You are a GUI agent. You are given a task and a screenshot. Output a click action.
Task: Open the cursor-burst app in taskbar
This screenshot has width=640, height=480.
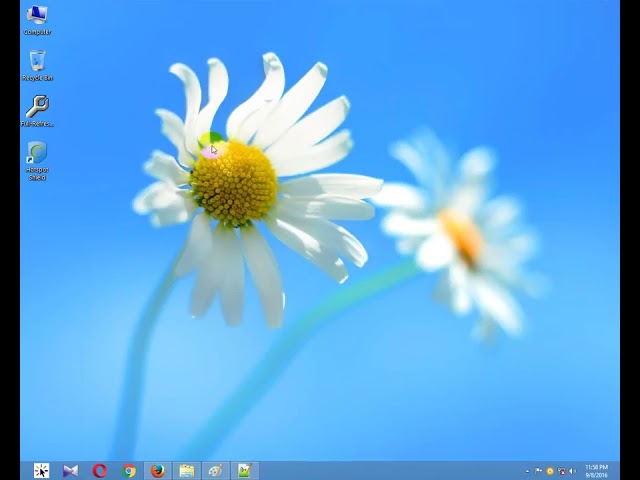pos(41,471)
